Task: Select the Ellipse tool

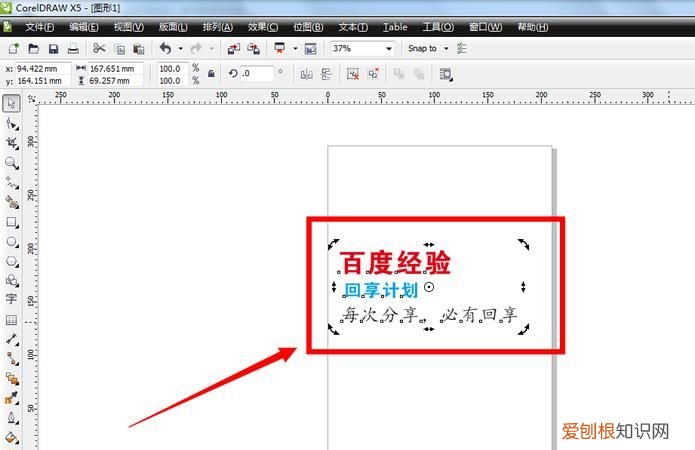Action: (x=12, y=242)
